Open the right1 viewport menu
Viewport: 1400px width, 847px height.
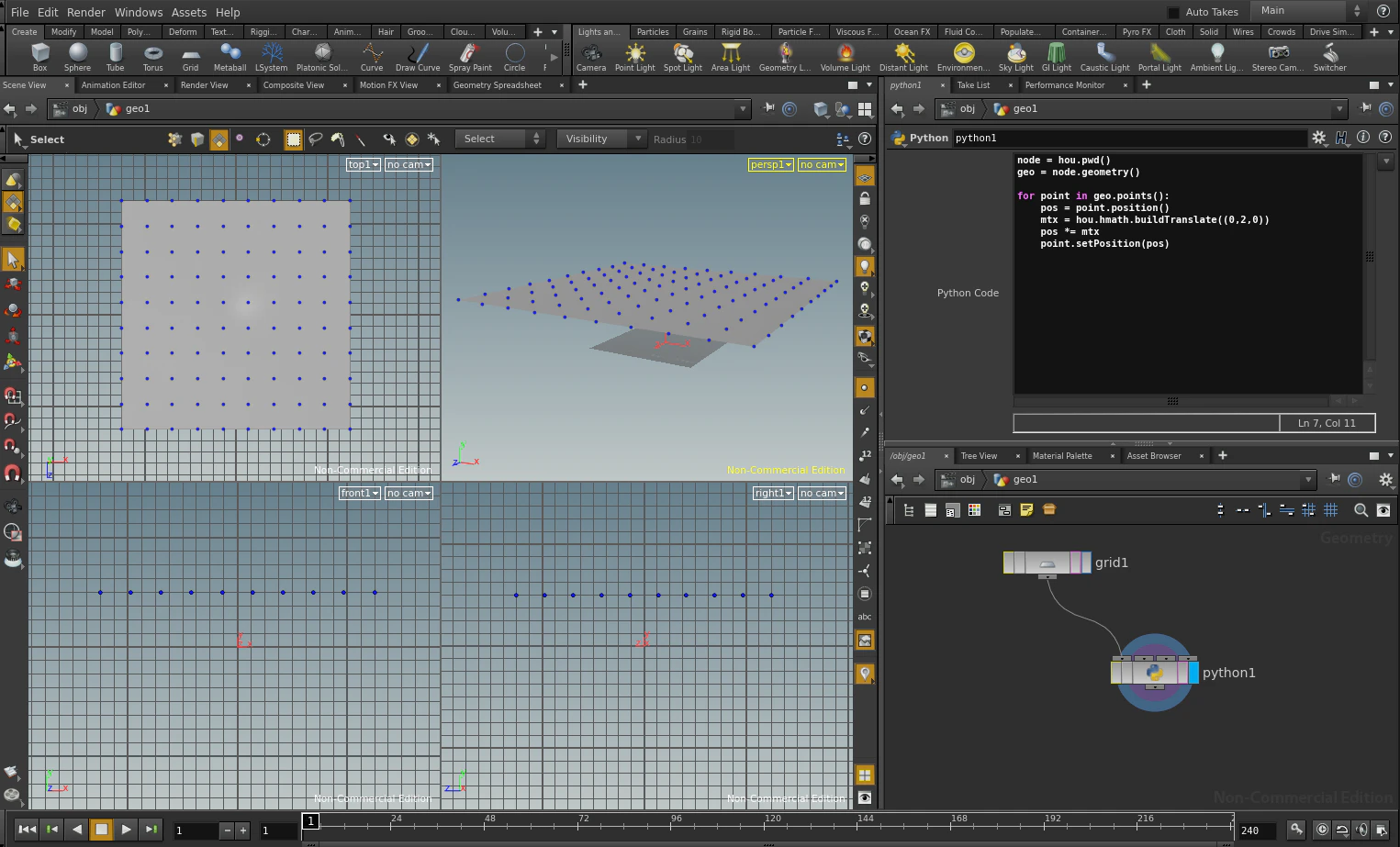[x=773, y=493]
